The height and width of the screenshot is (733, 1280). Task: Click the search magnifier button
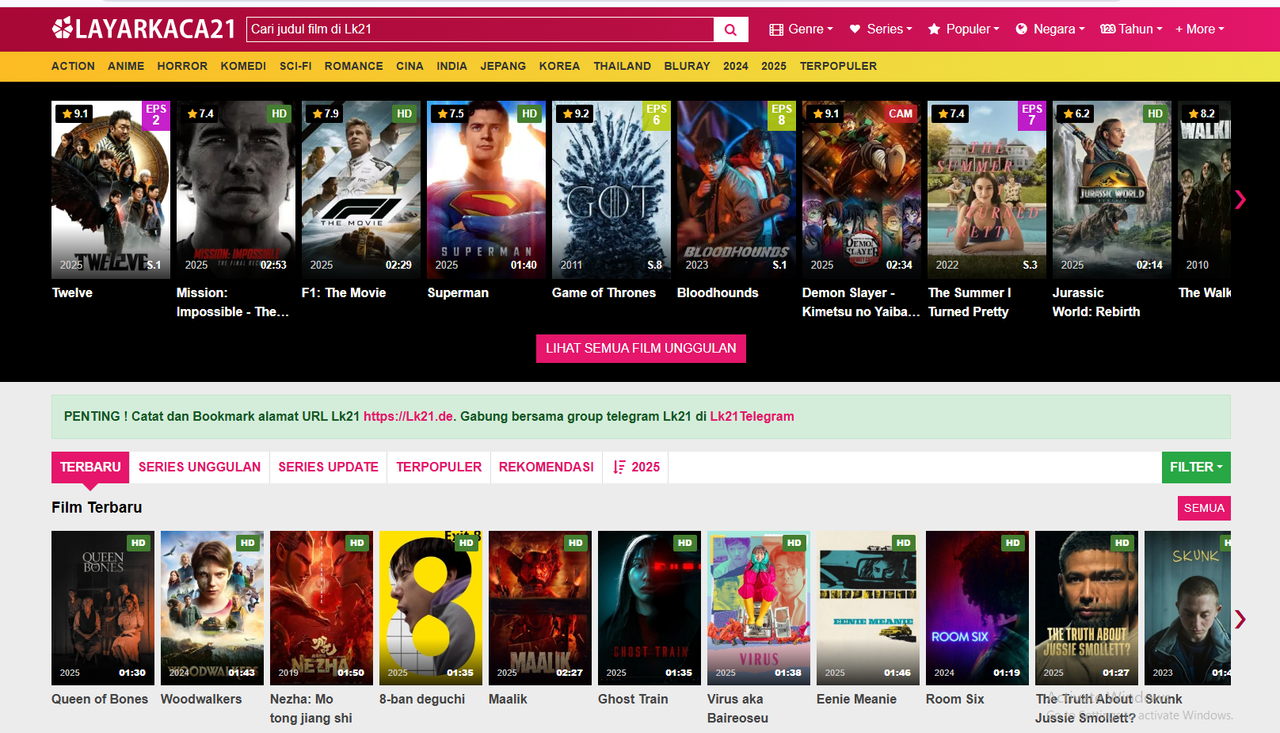(731, 29)
